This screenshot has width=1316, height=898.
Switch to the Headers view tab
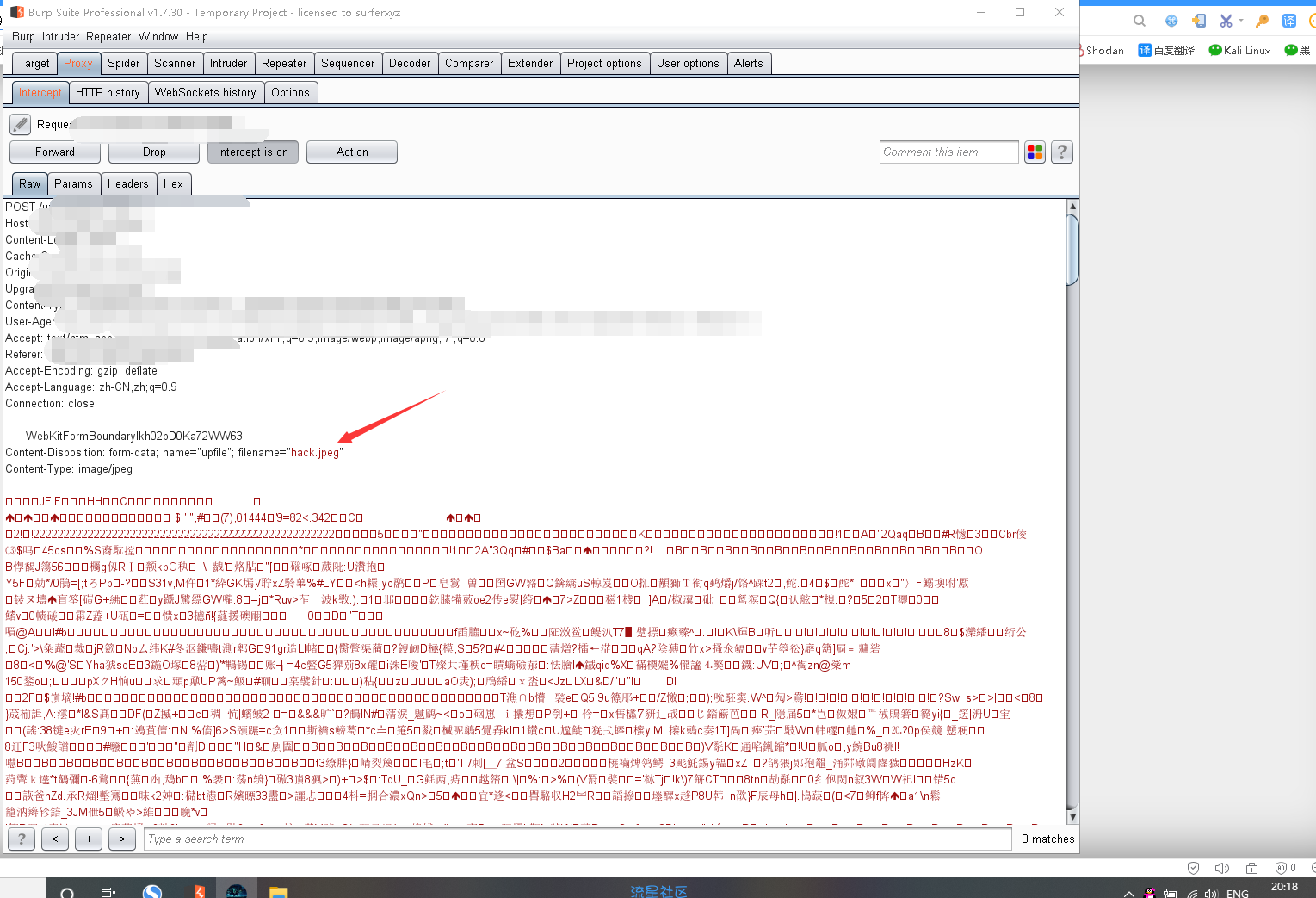pyautogui.click(x=128, y=183)
